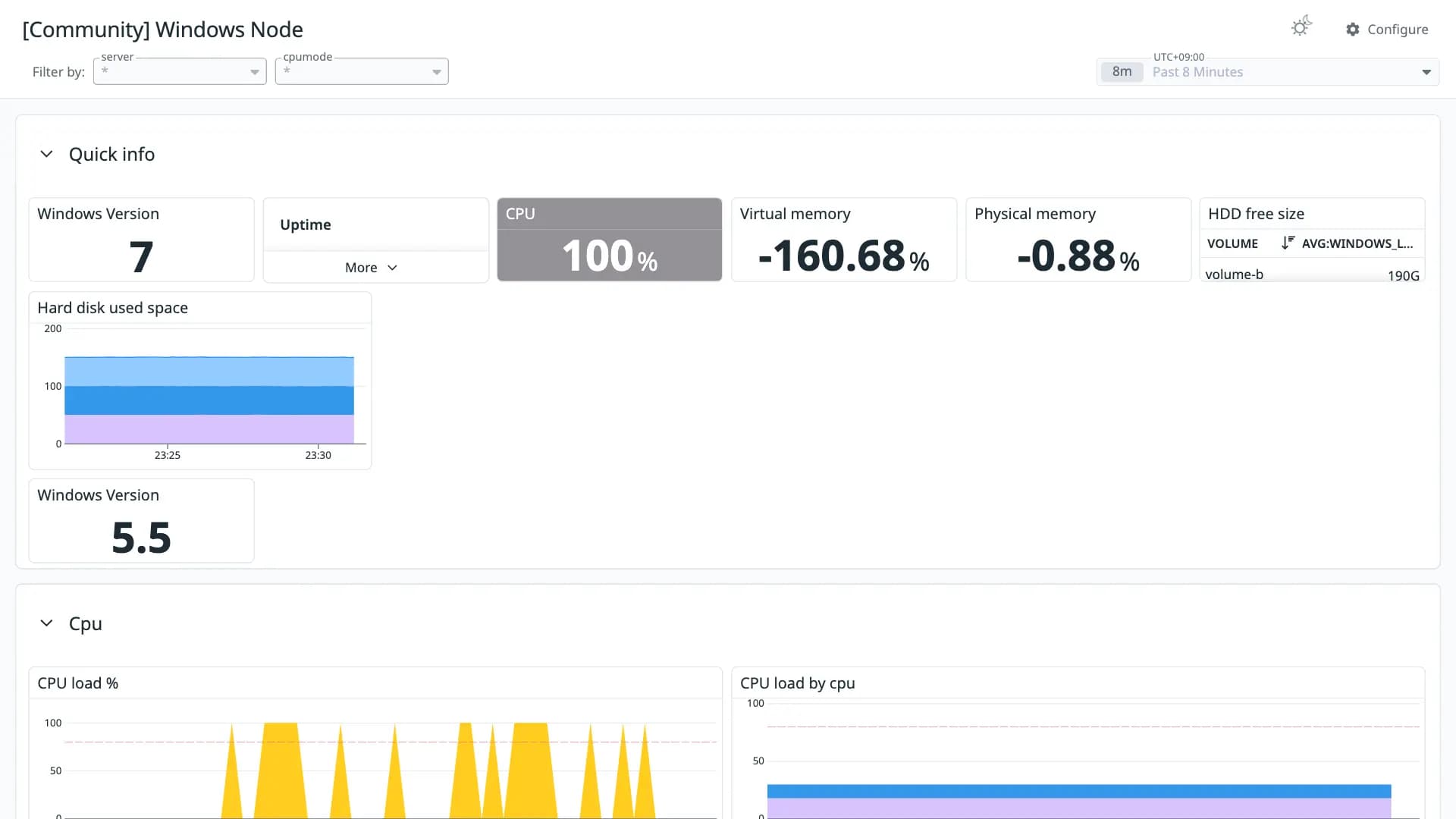
Task: Click the CPU load % panel title
Action: pos(77,683)
